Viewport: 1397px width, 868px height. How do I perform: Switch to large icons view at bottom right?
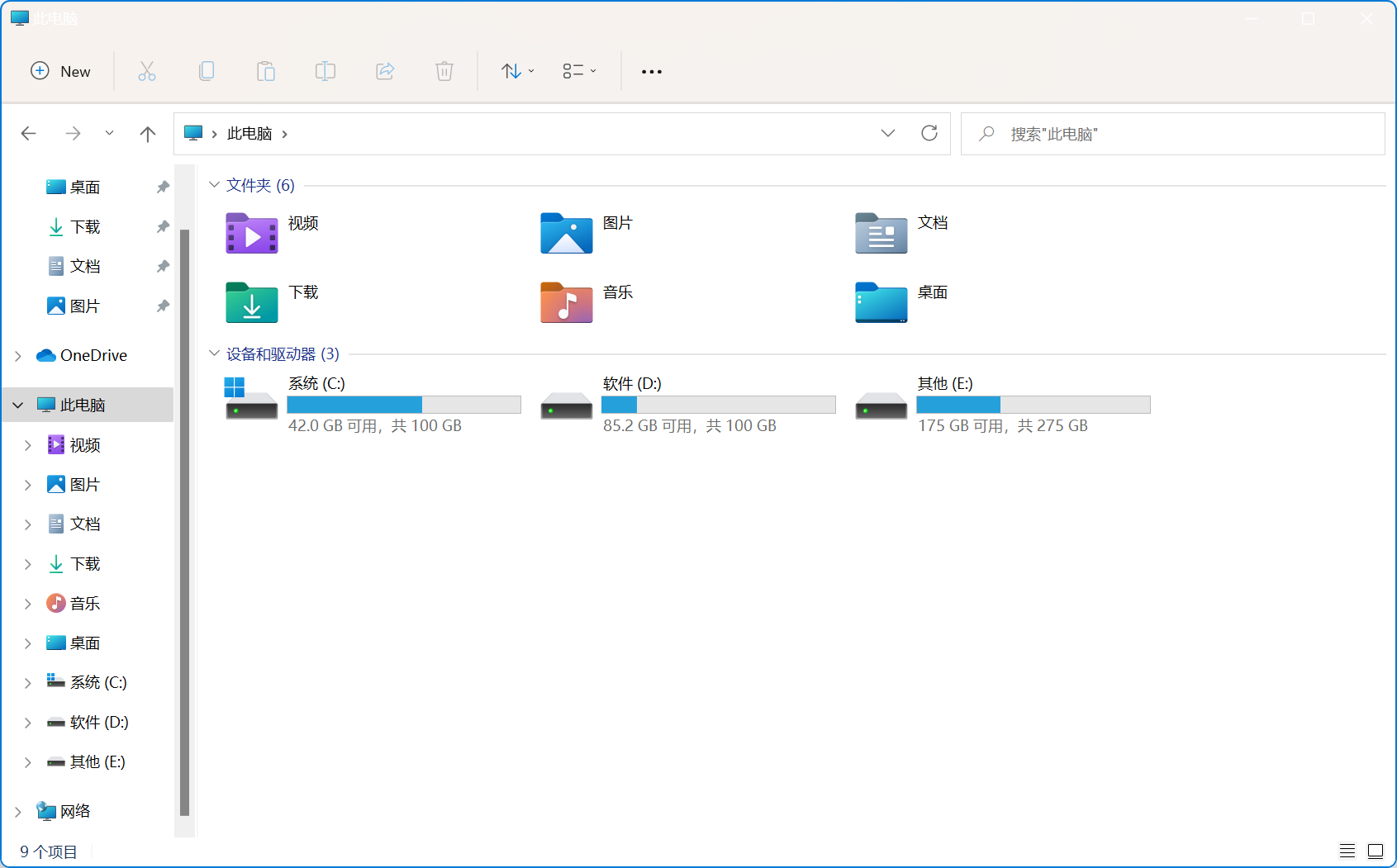click(1376, 850)
